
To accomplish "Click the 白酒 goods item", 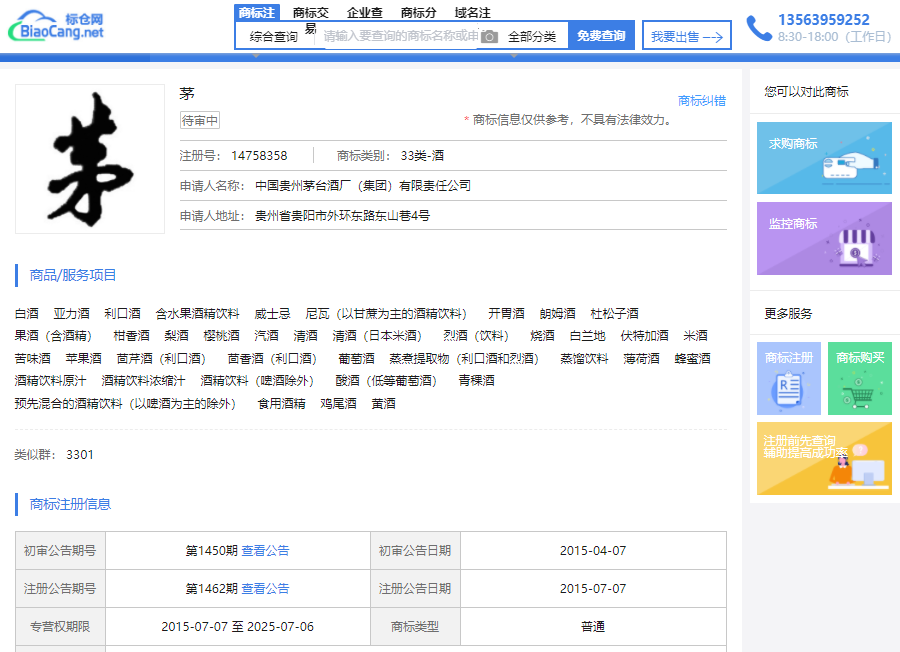I will click(26, 313).
